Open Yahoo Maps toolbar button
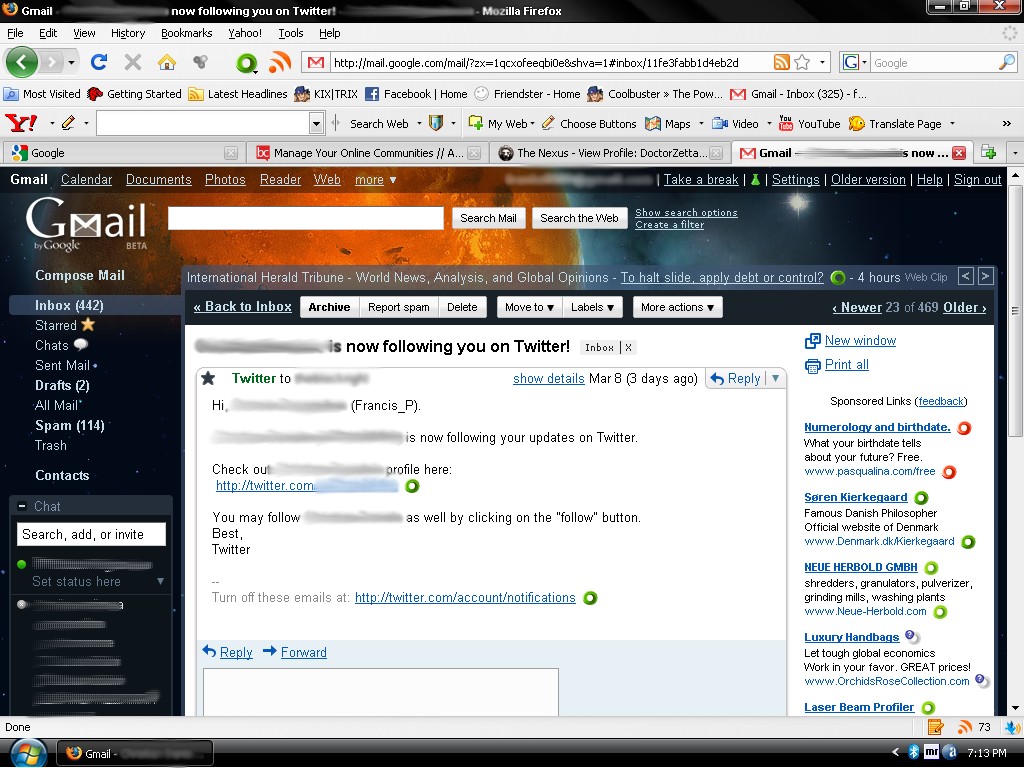Viewport: 1024px width, 768px height. point(667,123)
